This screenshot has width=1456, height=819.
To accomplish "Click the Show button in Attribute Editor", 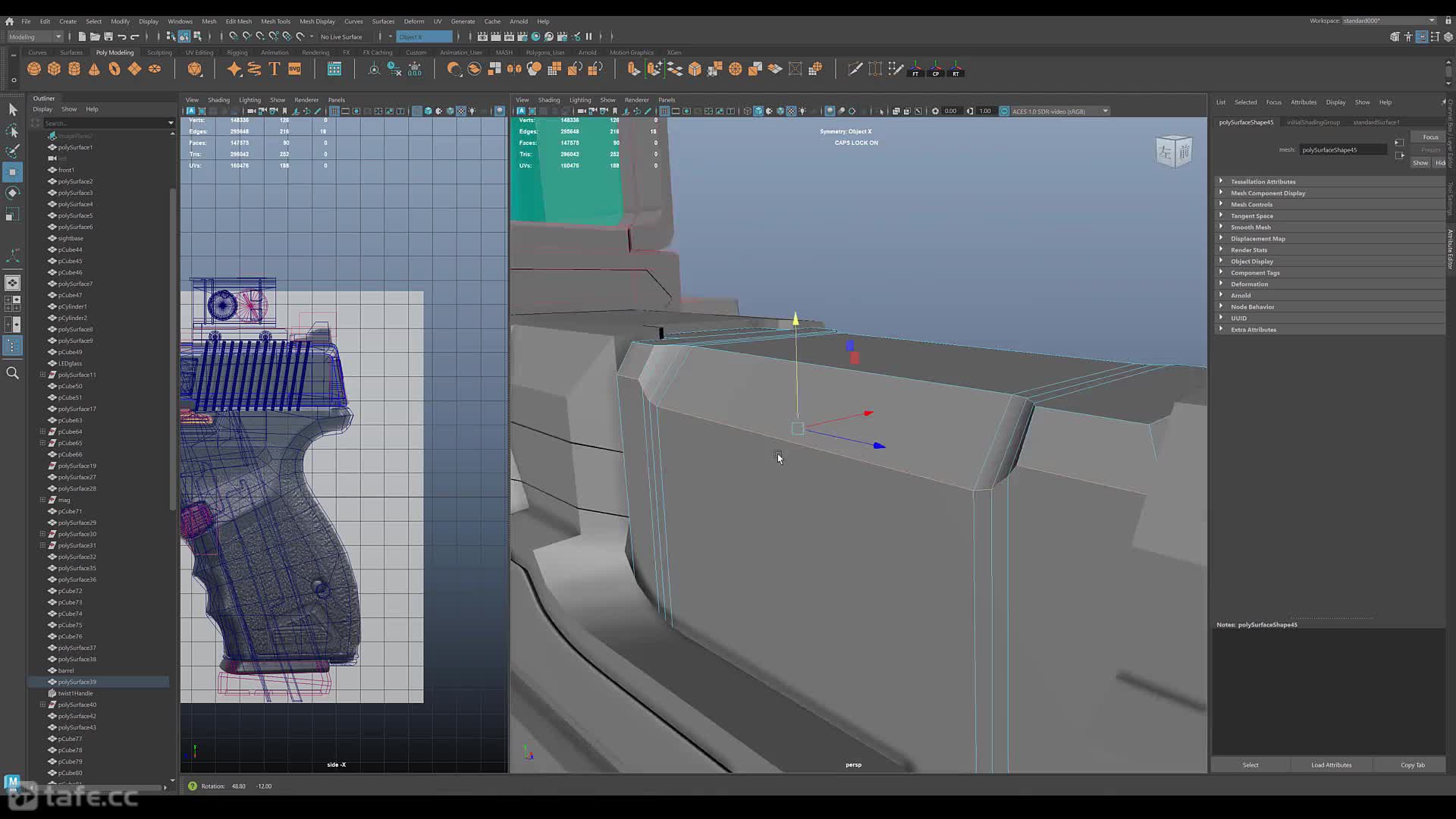I will [x=1420, y=163].
